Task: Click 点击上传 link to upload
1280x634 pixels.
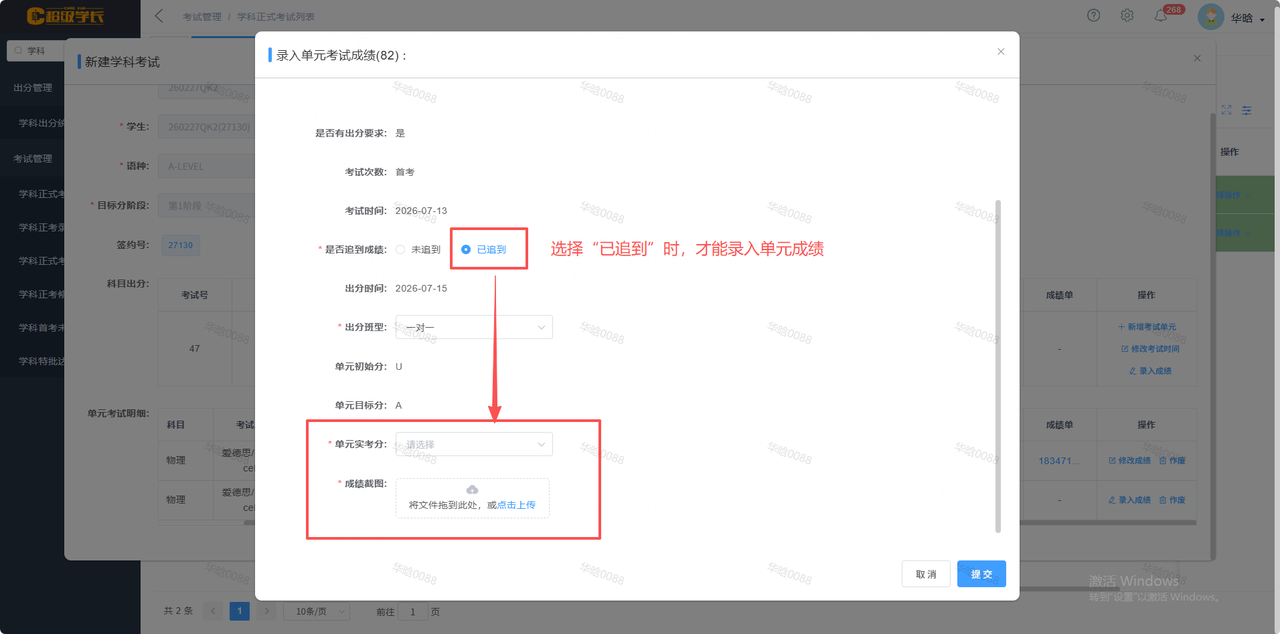Action: [516, 505]
